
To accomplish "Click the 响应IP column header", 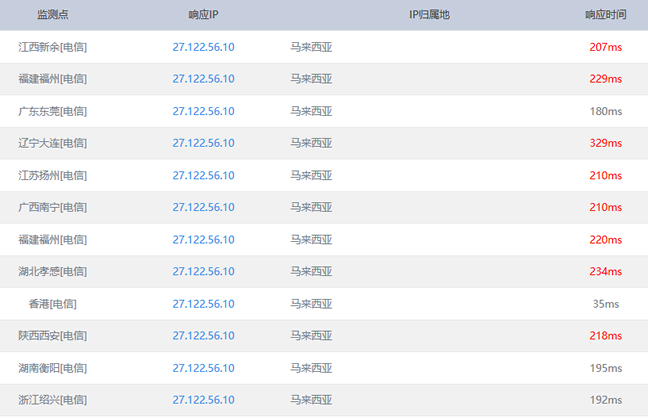I will point(203,15).
